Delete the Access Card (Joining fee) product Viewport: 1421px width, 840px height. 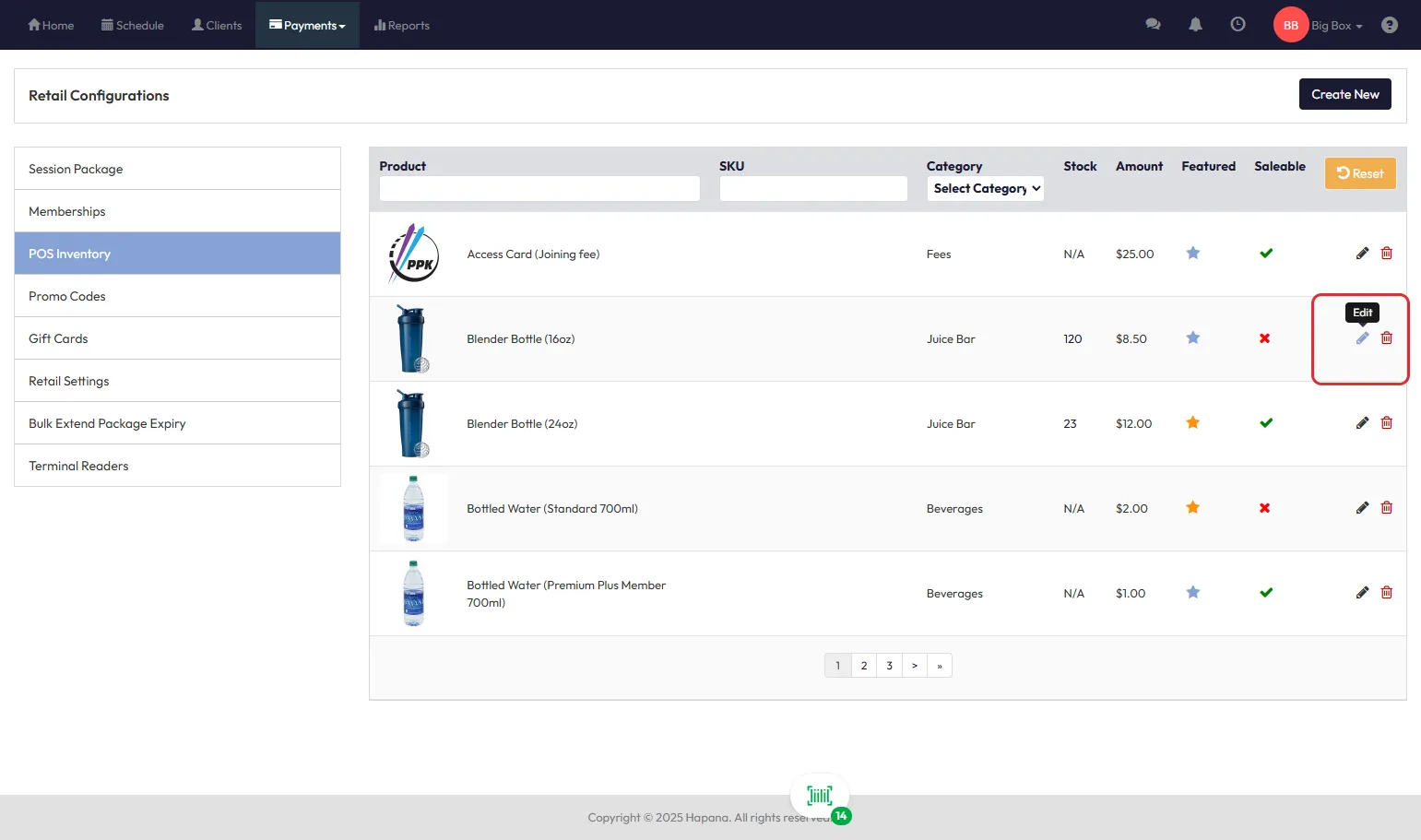(x=1386, y=254)
